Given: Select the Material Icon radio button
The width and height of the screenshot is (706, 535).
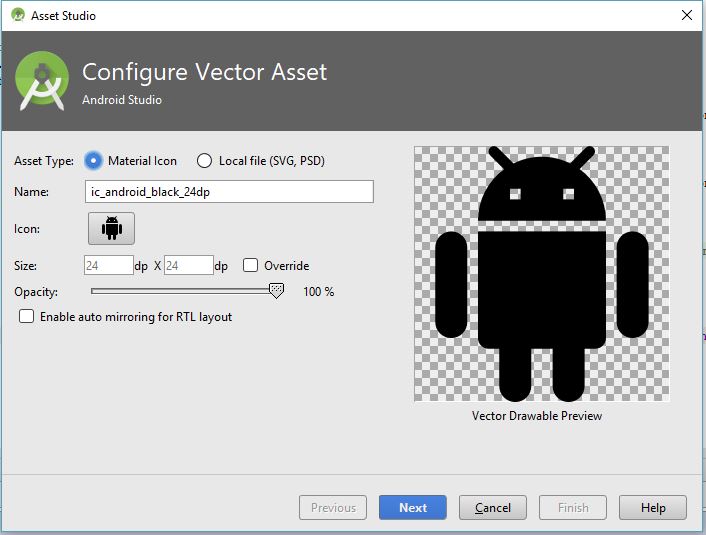Looking at the screenshot, I should 93,161.
